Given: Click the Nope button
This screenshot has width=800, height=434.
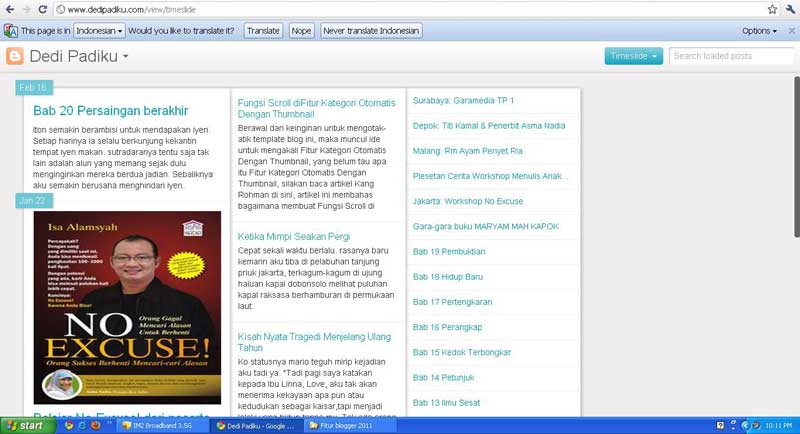Looking at the screenshot, I should (x=301, y=31).
